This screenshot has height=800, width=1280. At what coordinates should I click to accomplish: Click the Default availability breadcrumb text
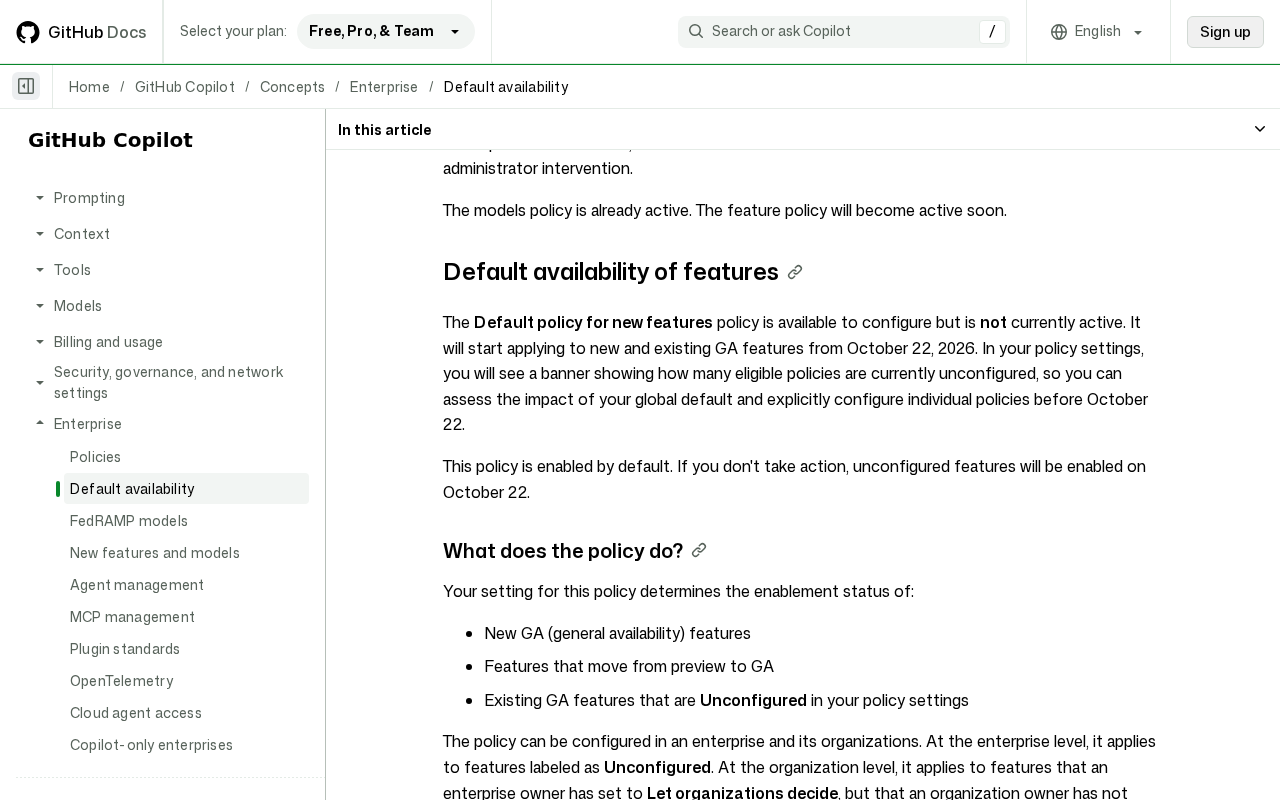(x=506, y=87)
